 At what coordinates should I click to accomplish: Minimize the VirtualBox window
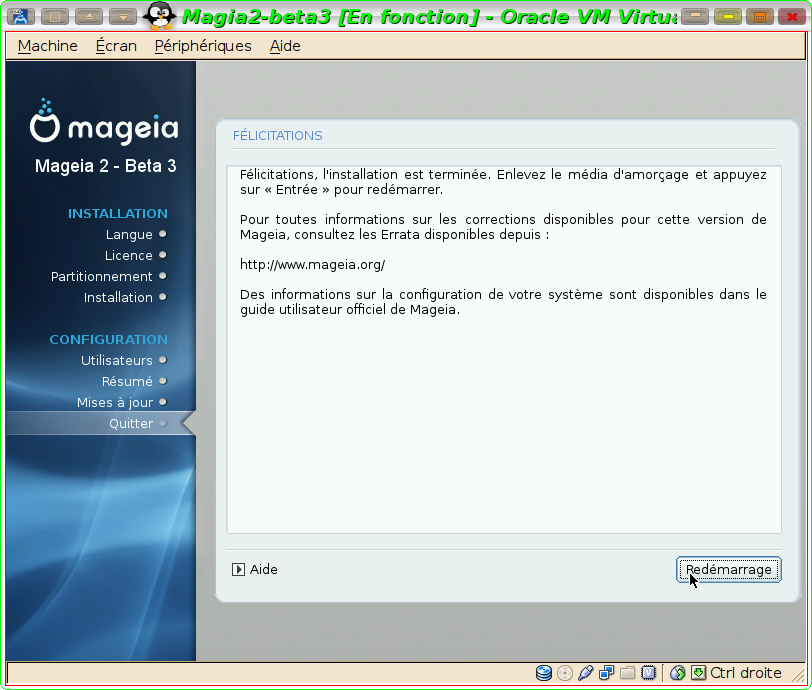(x=695, y=17)
